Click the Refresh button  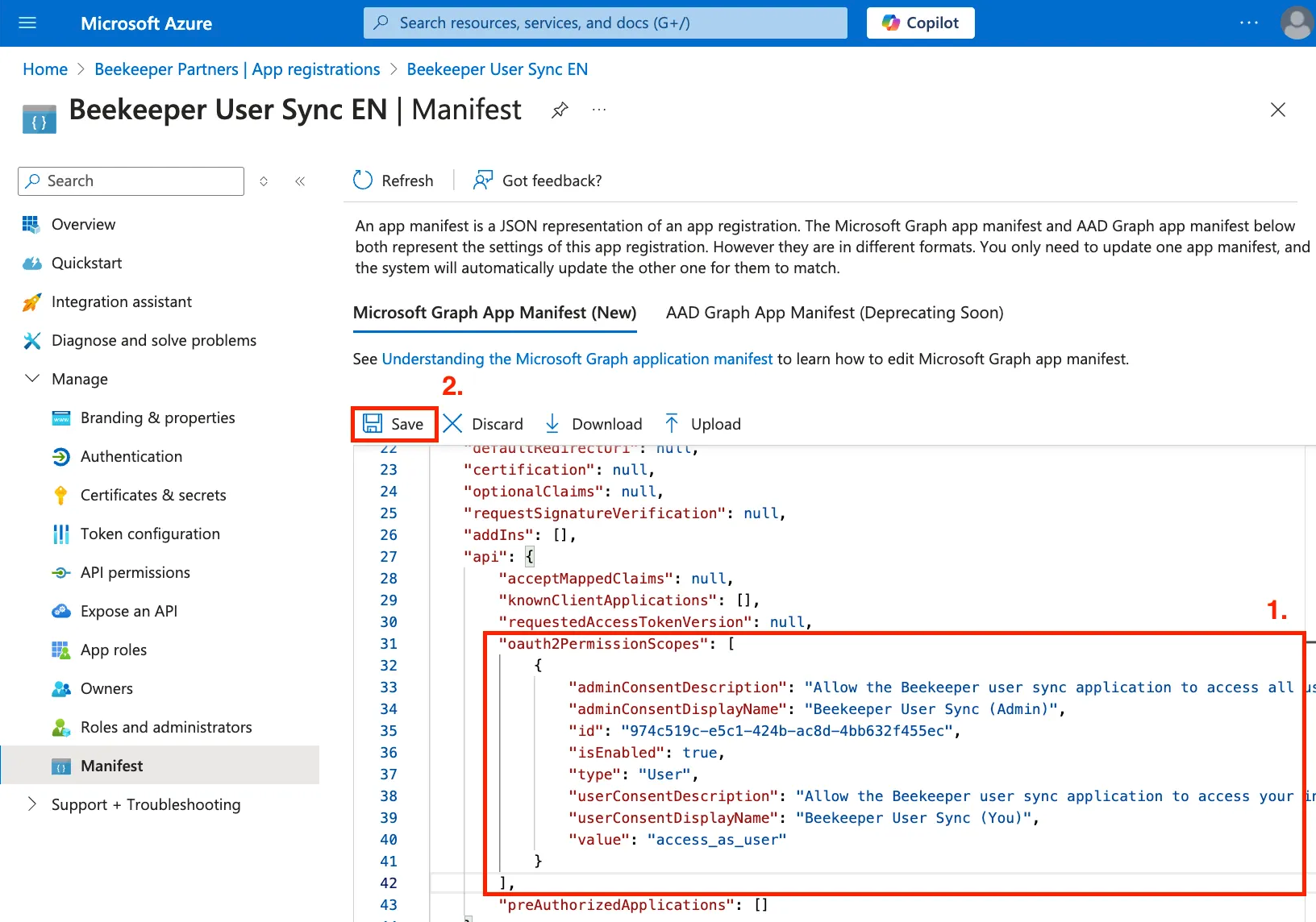click(394, 181)
